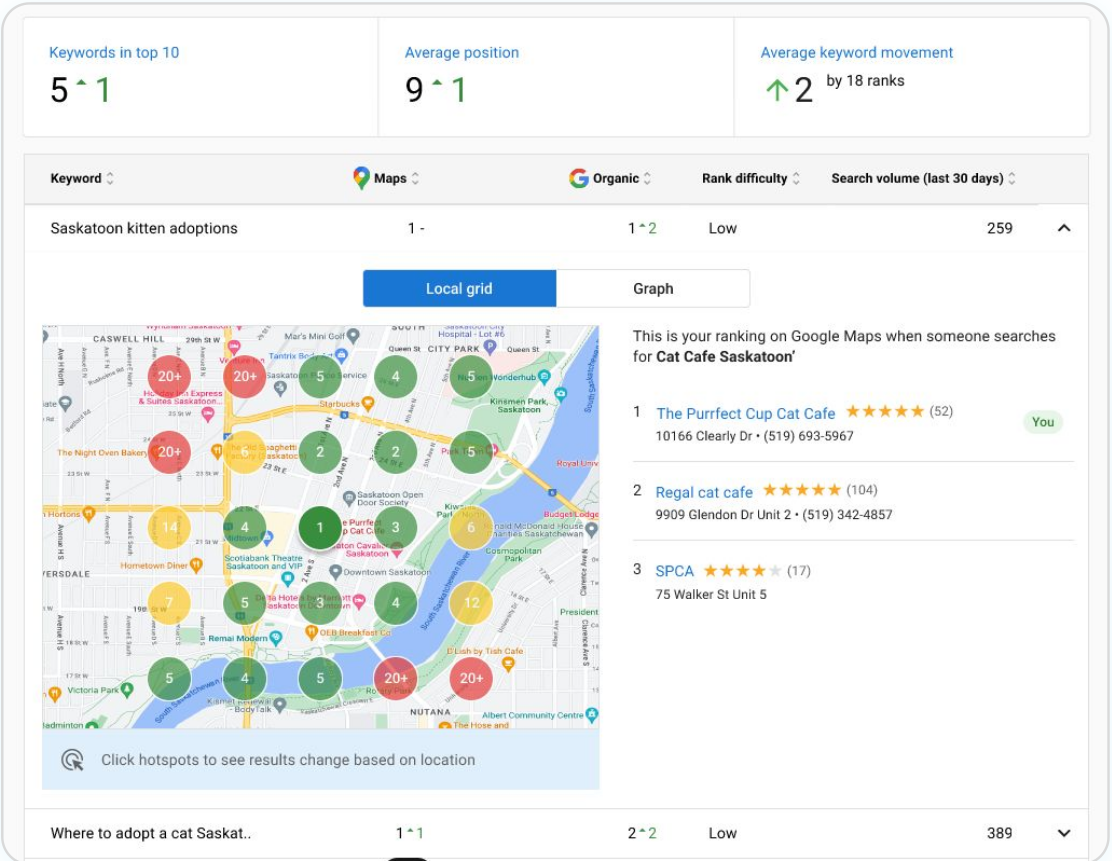Sort by Maps column arrows

click(415, 178)
